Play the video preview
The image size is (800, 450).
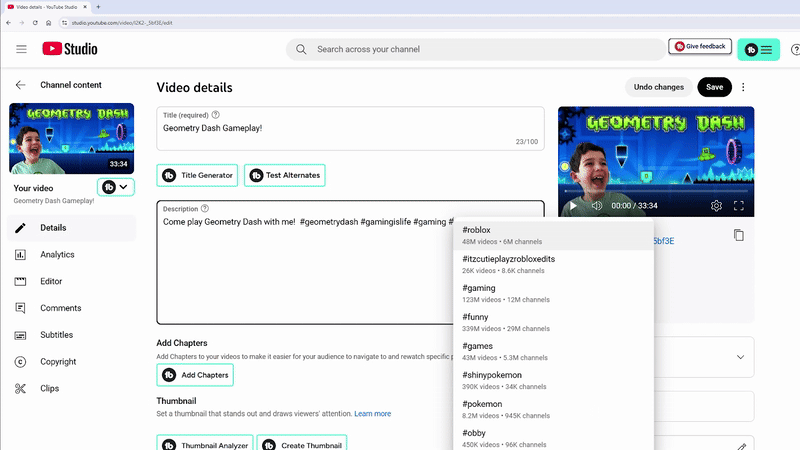pos(573,206)
